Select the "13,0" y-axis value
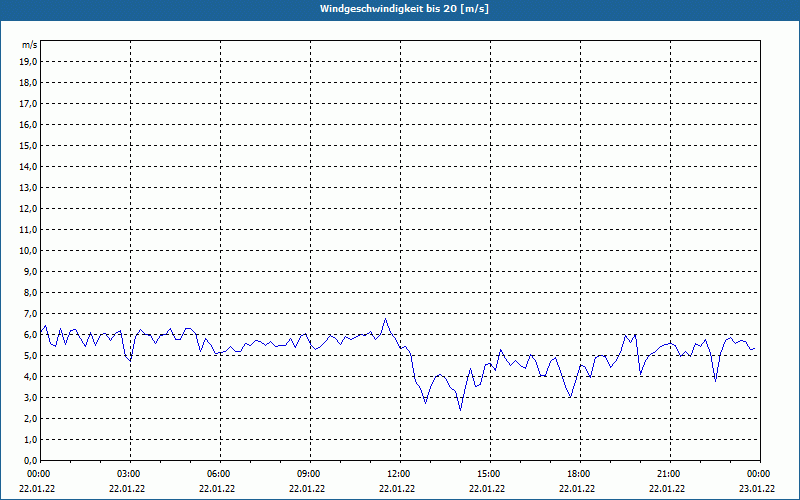This screenshot has height=500, width=800. (28, 188)
